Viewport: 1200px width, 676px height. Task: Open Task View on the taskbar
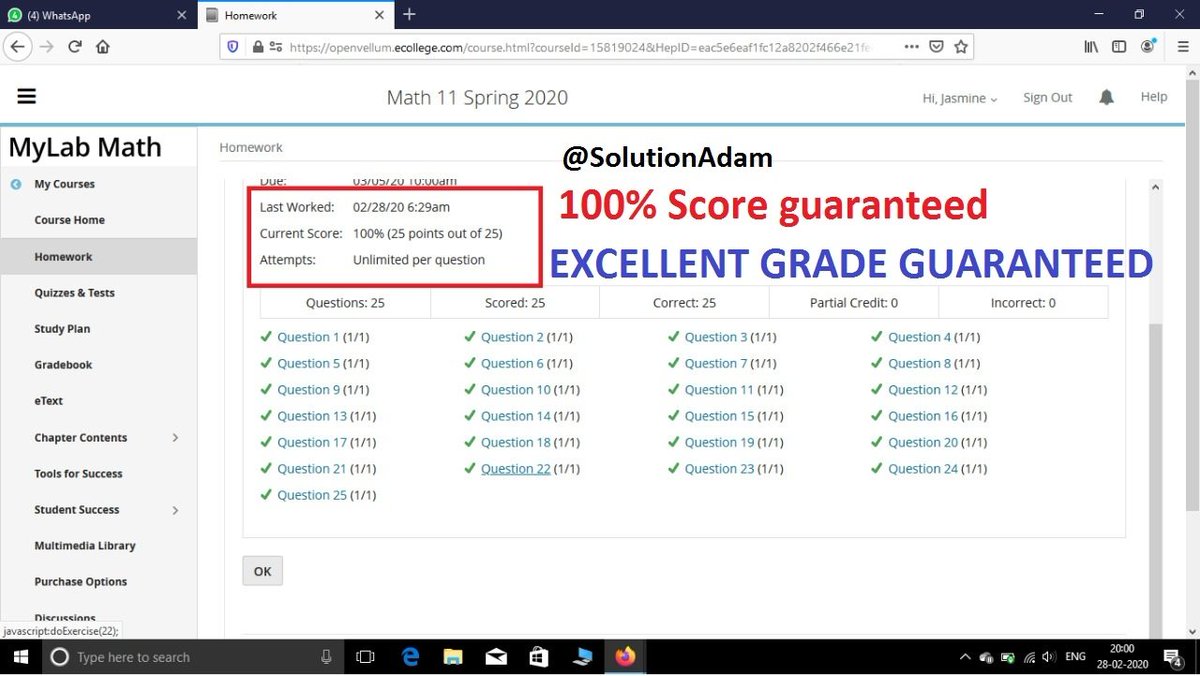365,657
